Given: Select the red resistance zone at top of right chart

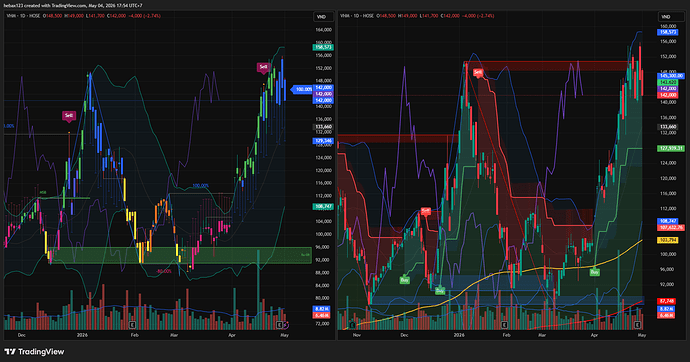Looking at the screenshot, I should tap(546, 66).
